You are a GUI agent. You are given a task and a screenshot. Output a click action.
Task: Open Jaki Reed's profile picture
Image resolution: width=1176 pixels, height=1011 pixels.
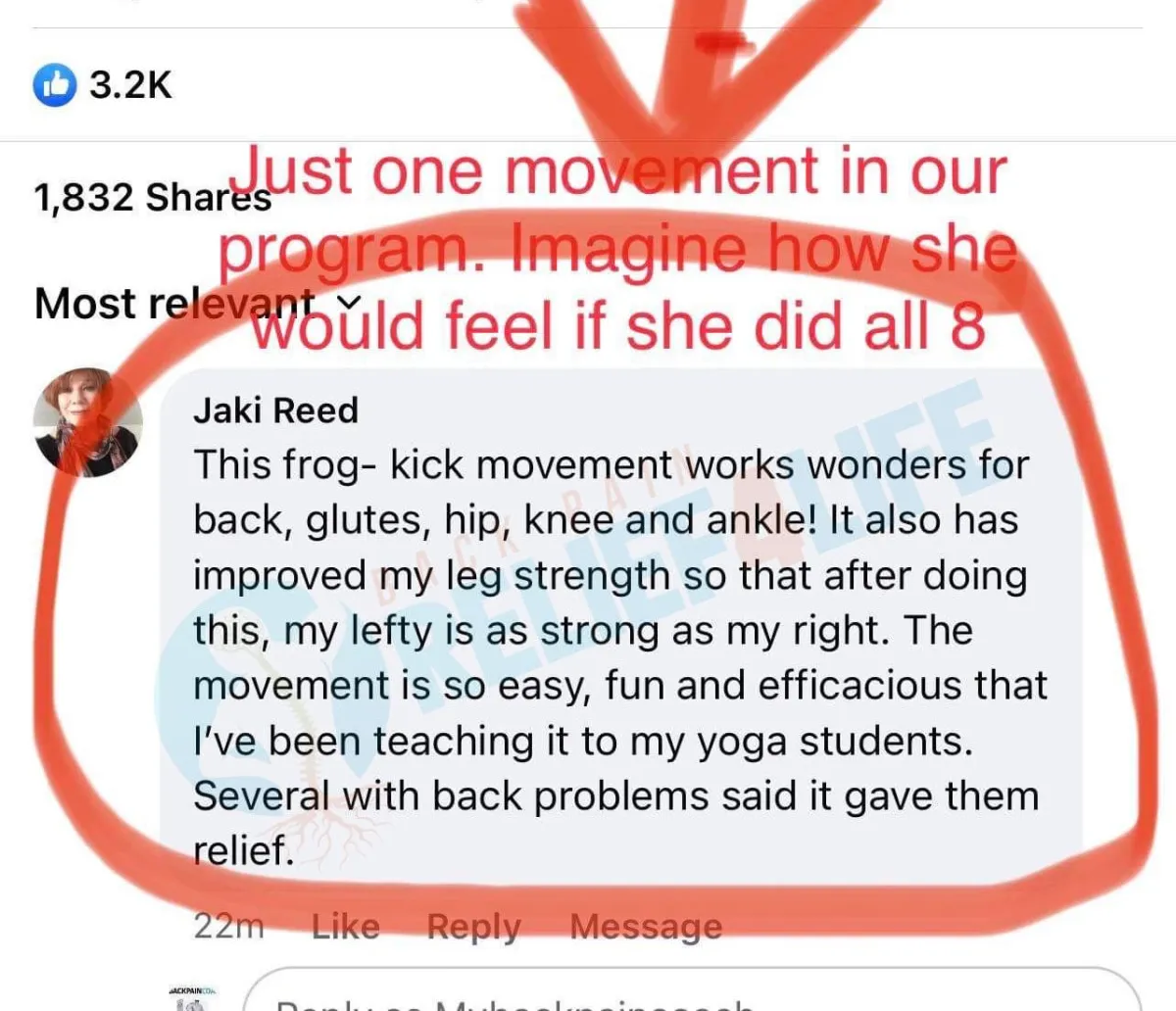(x=87, y=422)
